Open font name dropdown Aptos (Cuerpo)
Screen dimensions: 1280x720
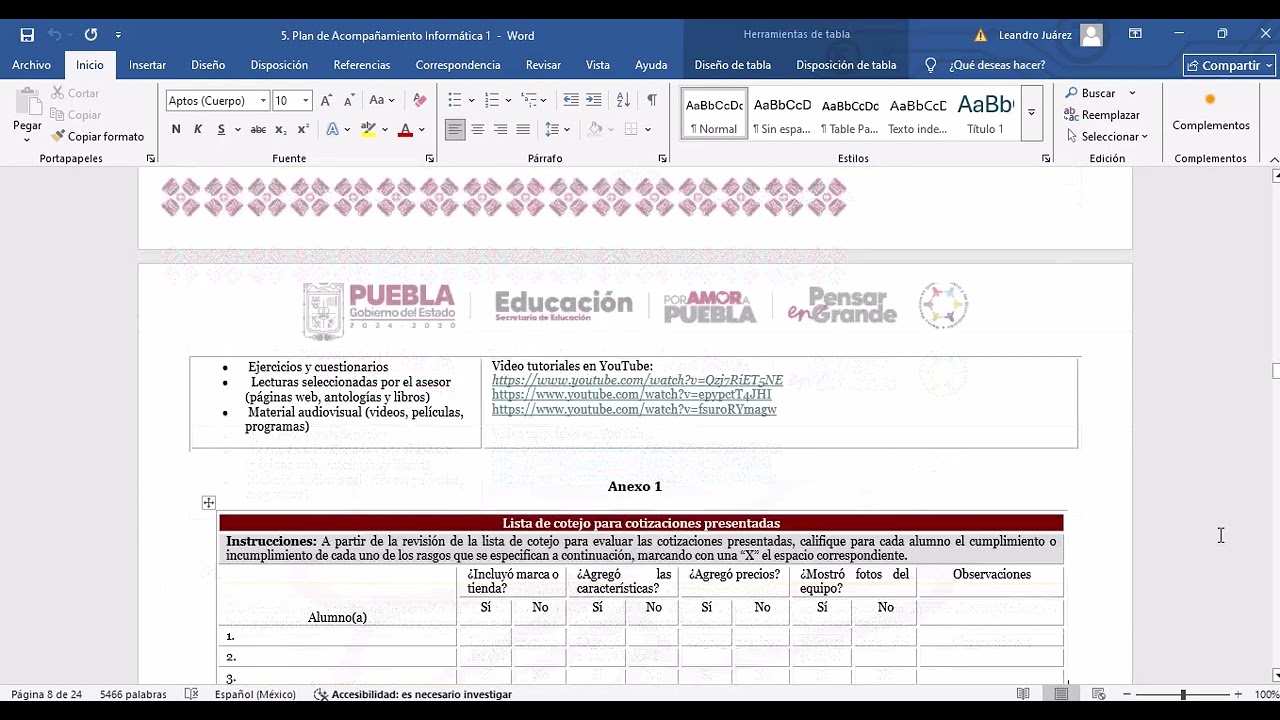(263, 101)
